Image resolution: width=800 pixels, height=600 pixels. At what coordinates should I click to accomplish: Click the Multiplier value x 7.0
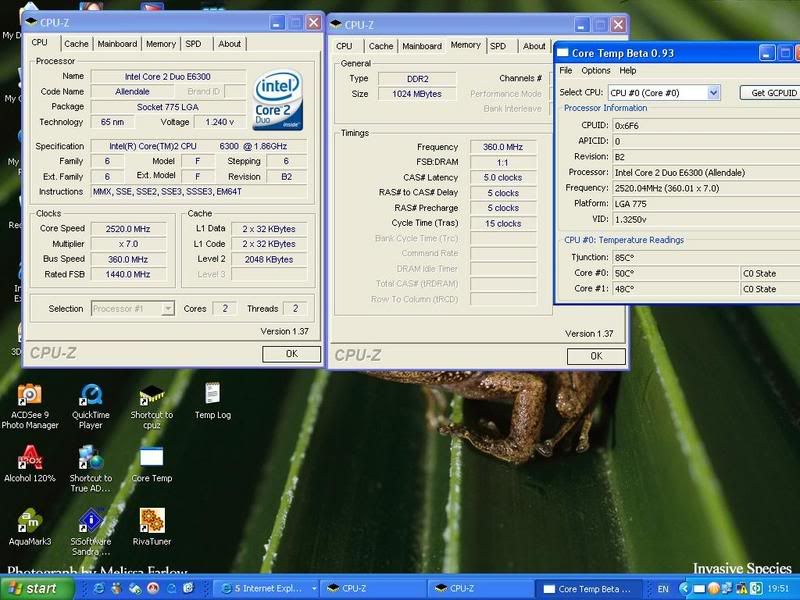[x=128, y=244]
